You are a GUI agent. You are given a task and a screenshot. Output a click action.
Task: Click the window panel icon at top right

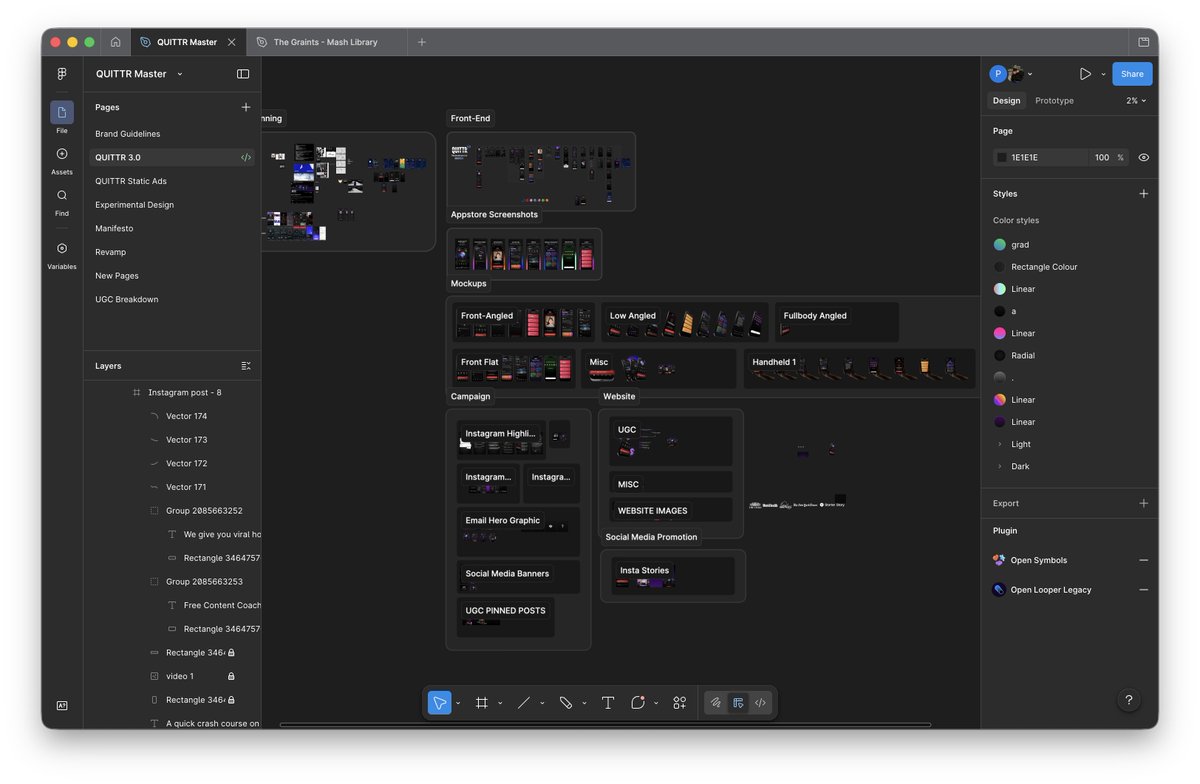tap(1144, 42)
